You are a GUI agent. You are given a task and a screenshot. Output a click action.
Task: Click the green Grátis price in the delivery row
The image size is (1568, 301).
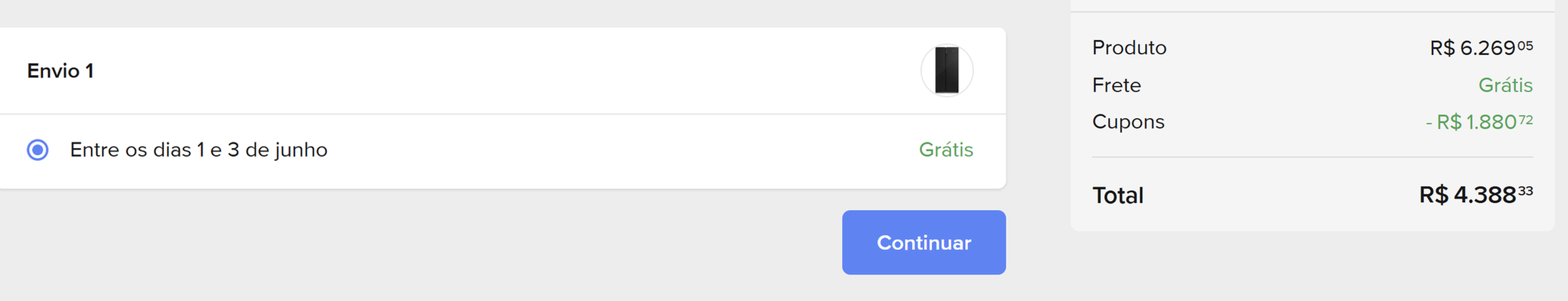[x=946, y=149]
